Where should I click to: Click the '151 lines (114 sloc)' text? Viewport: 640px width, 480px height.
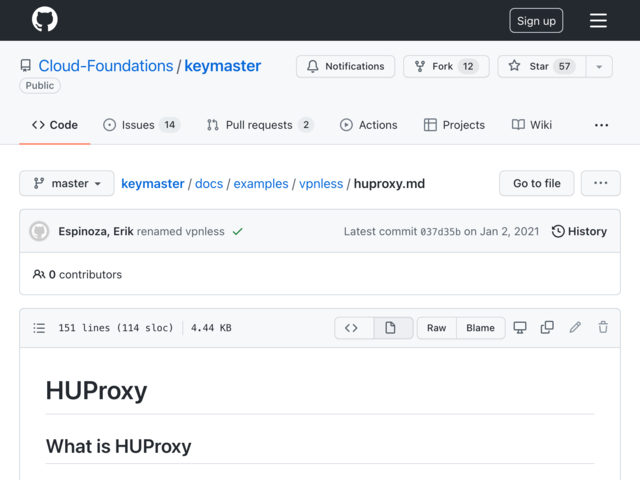tap(116, 328)
